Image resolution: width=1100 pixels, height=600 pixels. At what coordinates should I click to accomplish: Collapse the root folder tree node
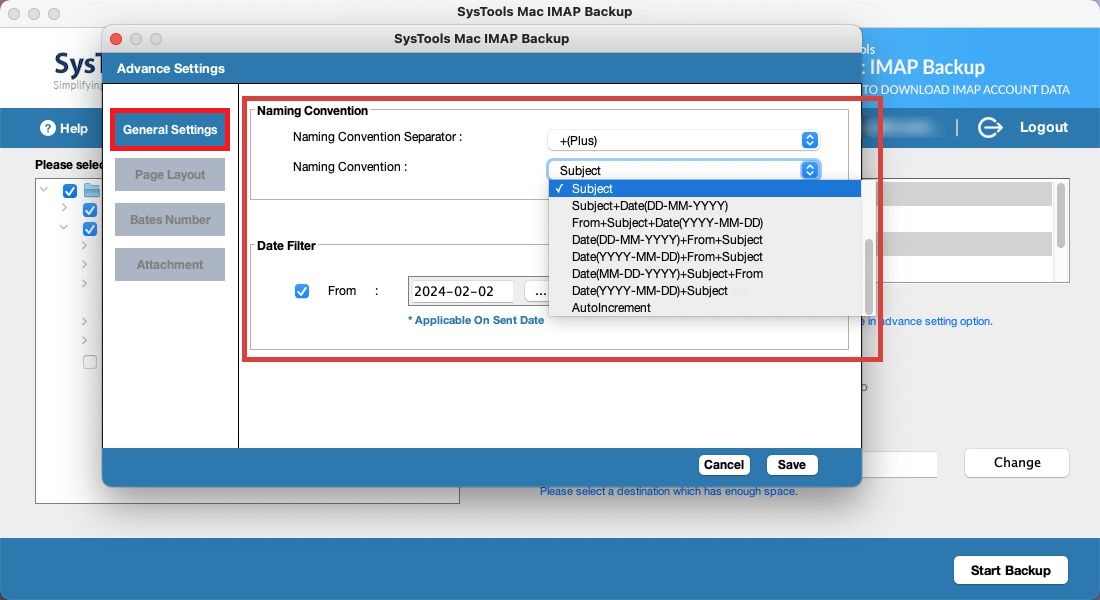(44, 189)
